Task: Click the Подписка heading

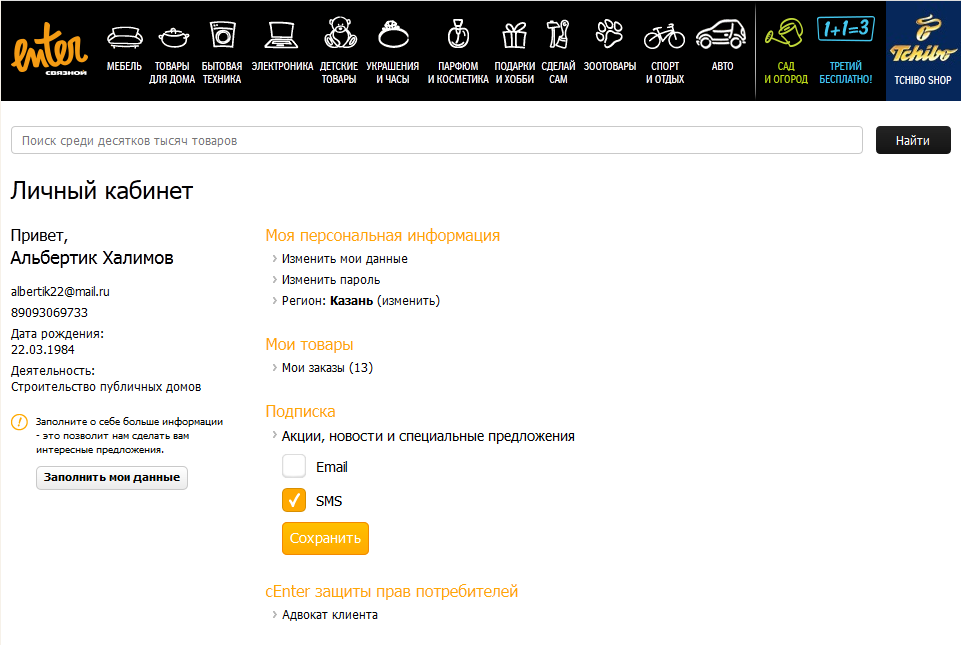Action: click(x=300, y=411)
